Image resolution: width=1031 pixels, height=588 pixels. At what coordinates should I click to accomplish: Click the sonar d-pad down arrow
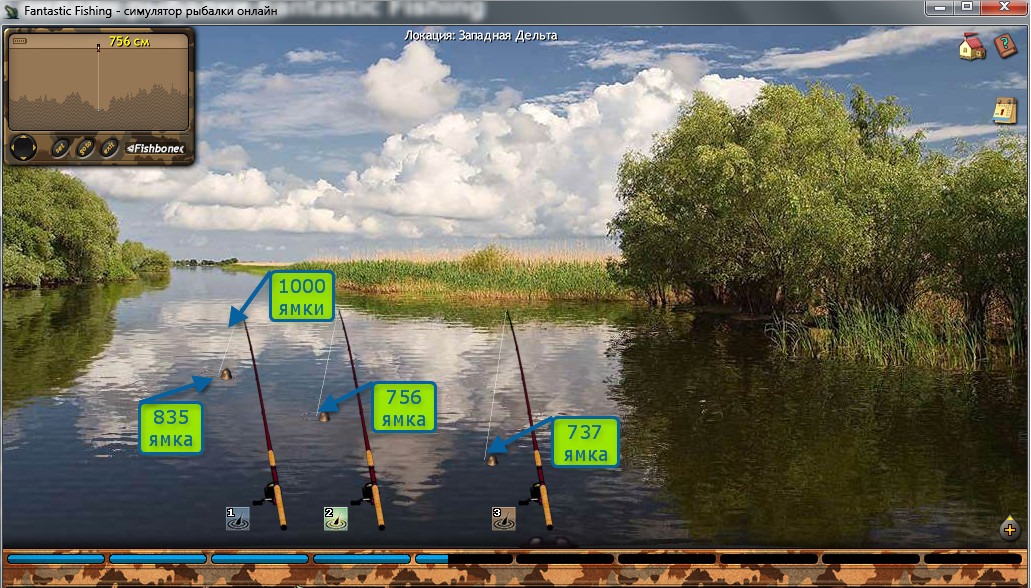pos(23,157)
